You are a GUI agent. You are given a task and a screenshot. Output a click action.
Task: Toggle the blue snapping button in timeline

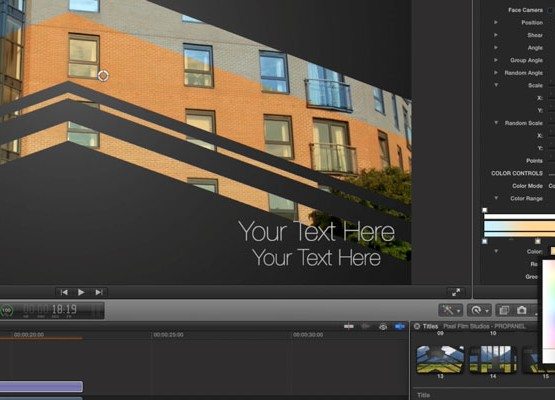[400, 326]
